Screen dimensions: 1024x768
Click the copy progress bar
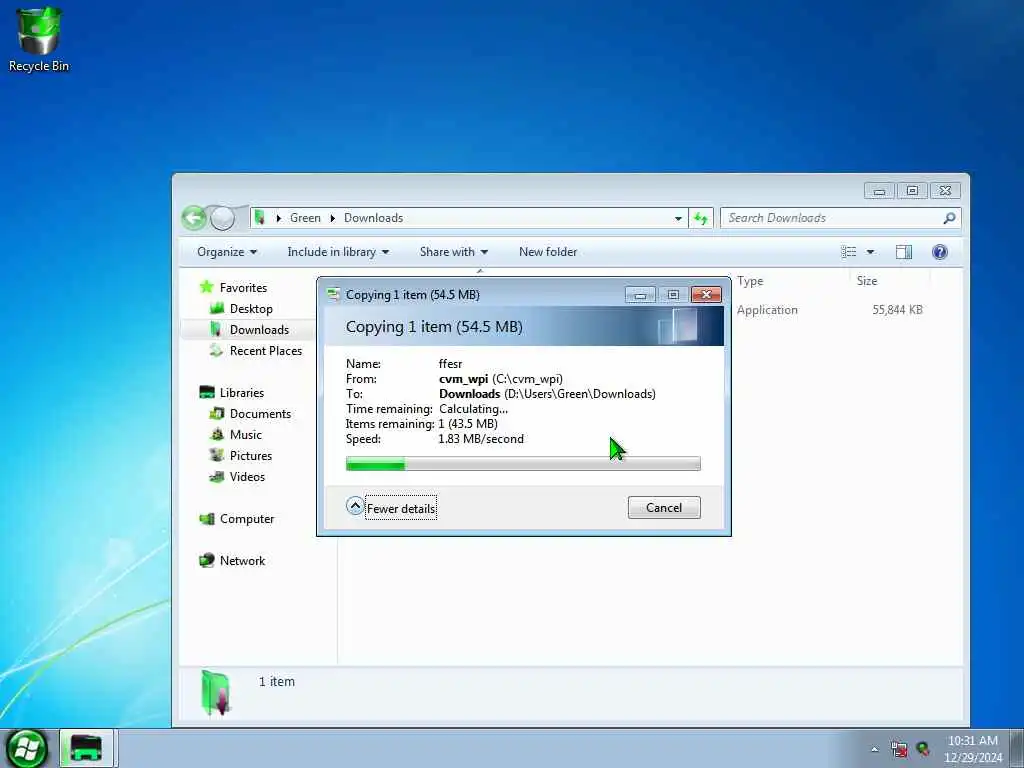tap(522, 464)
